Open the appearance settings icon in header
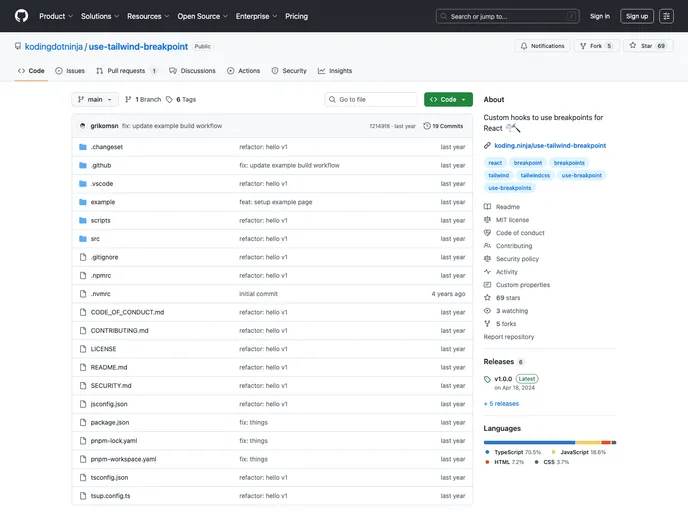The height and width of the screenshot is (512, 688). pos(666,16)
